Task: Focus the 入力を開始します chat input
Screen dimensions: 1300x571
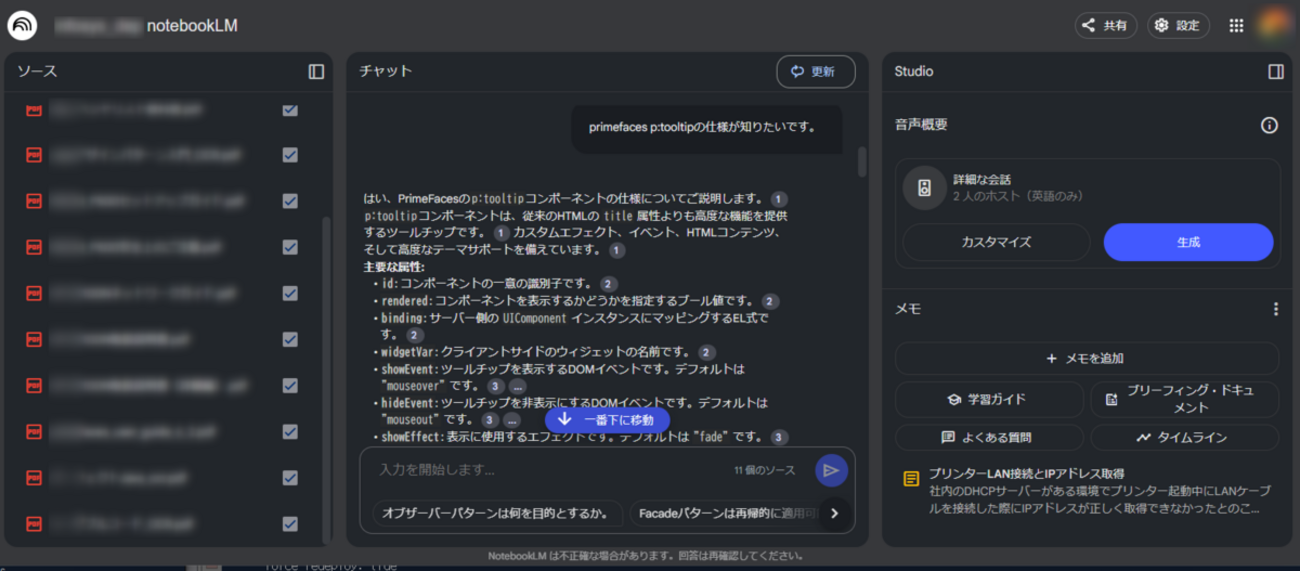Action: (550, 470)
